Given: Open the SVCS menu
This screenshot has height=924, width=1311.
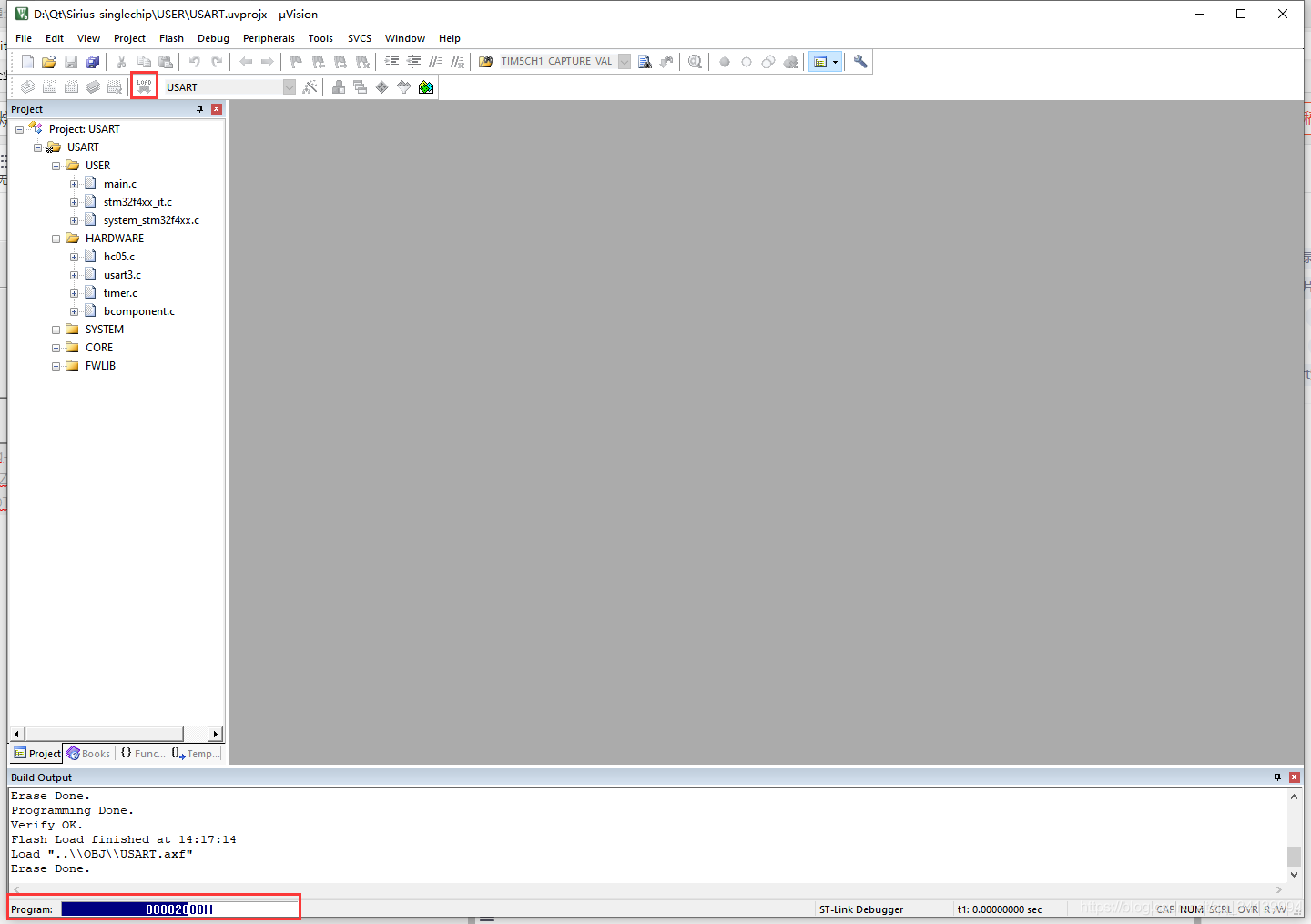Looking at the screenshot, I should click(x=360, y=38).
